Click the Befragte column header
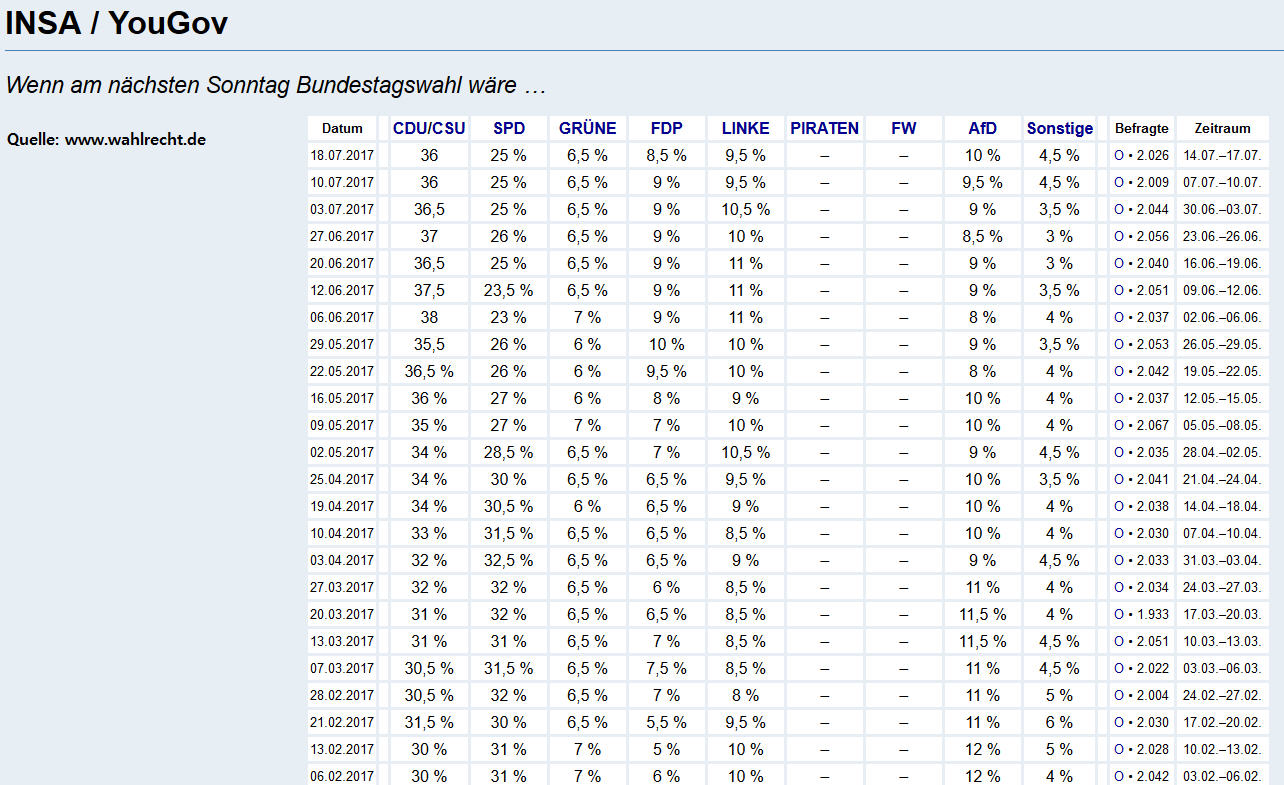 click(1141, 128)
